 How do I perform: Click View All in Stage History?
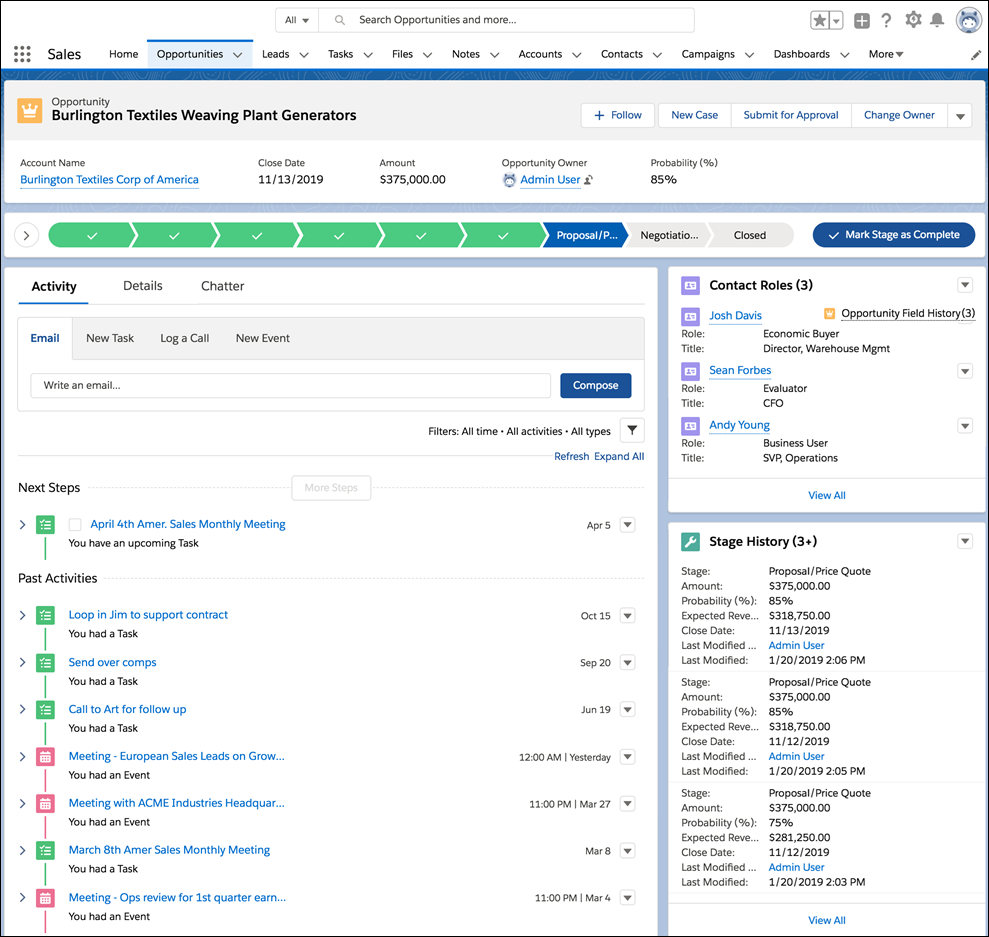click(827, 921)
